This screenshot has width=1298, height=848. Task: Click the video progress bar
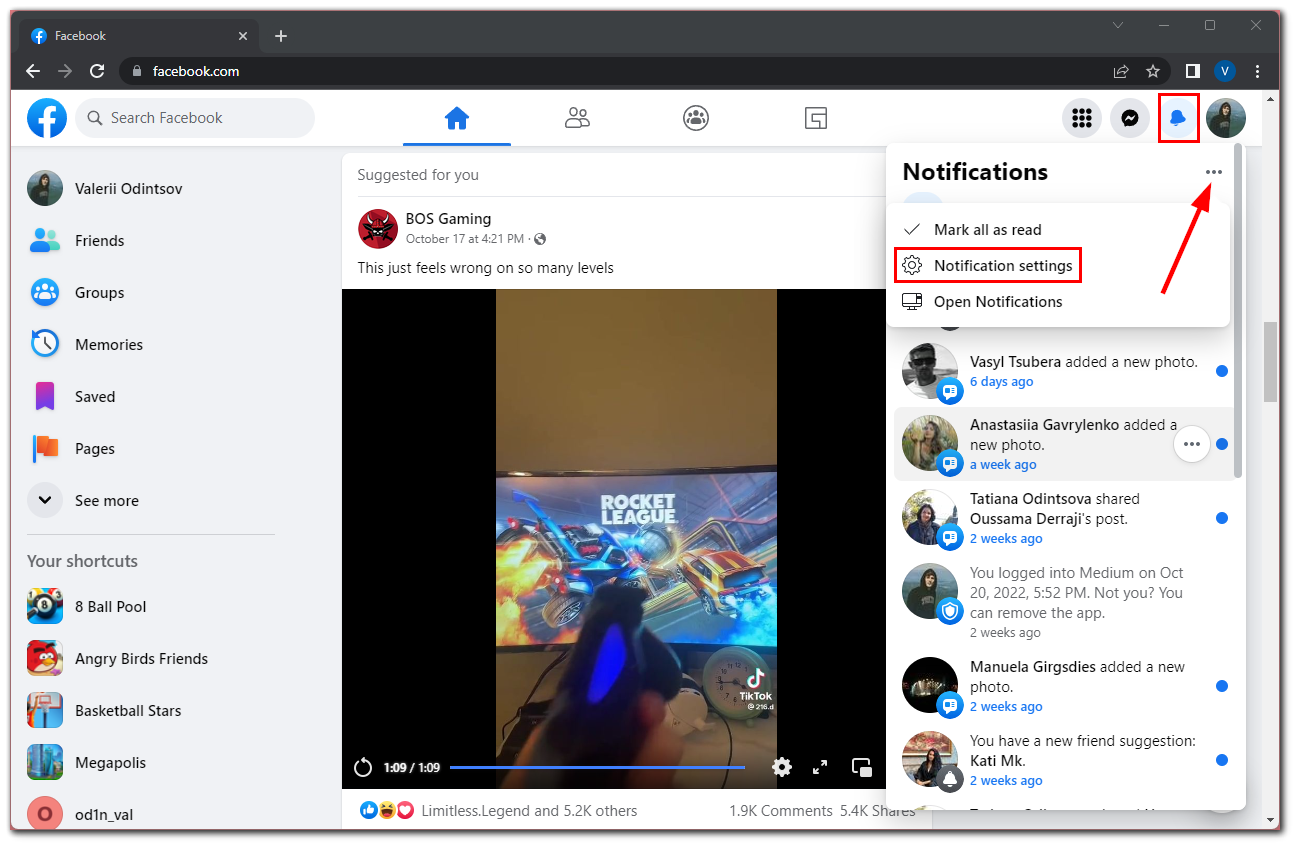coord(597,768)
